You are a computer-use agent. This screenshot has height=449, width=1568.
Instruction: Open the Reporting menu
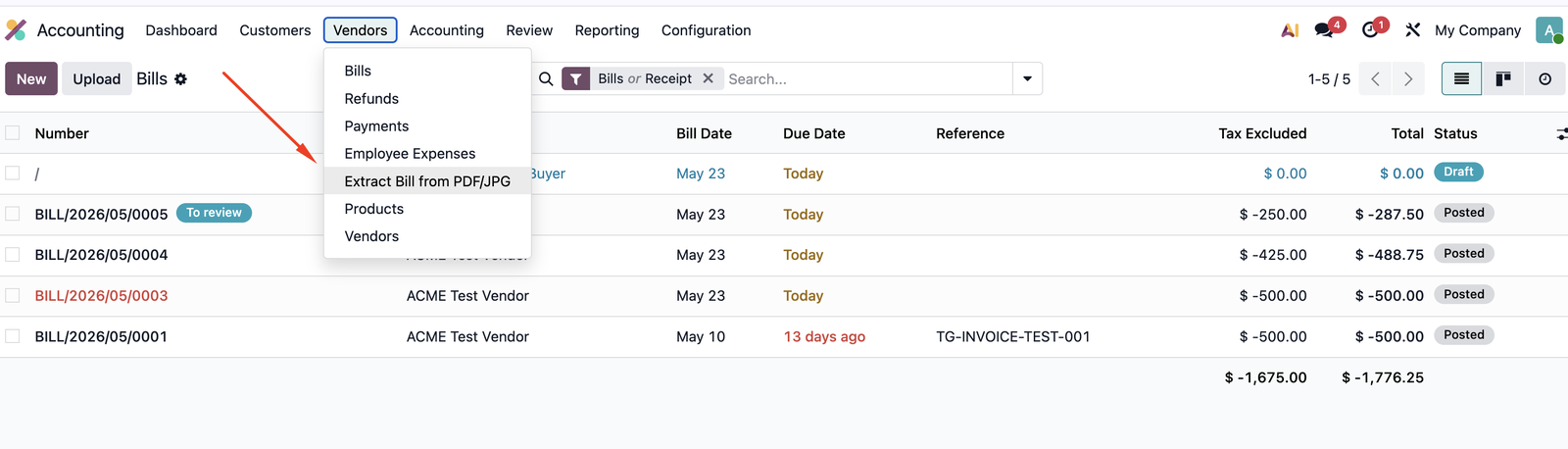click(607, 30)
